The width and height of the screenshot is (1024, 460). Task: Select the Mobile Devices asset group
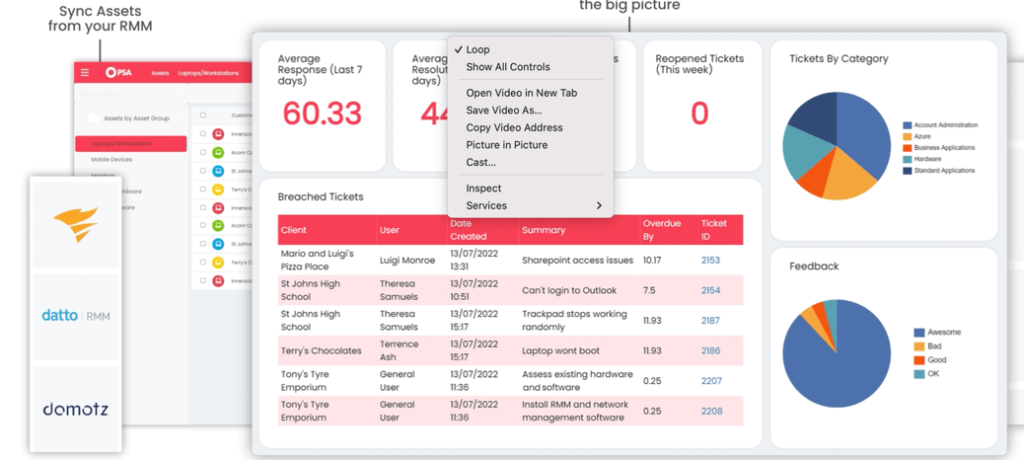(x=112, y=159)
